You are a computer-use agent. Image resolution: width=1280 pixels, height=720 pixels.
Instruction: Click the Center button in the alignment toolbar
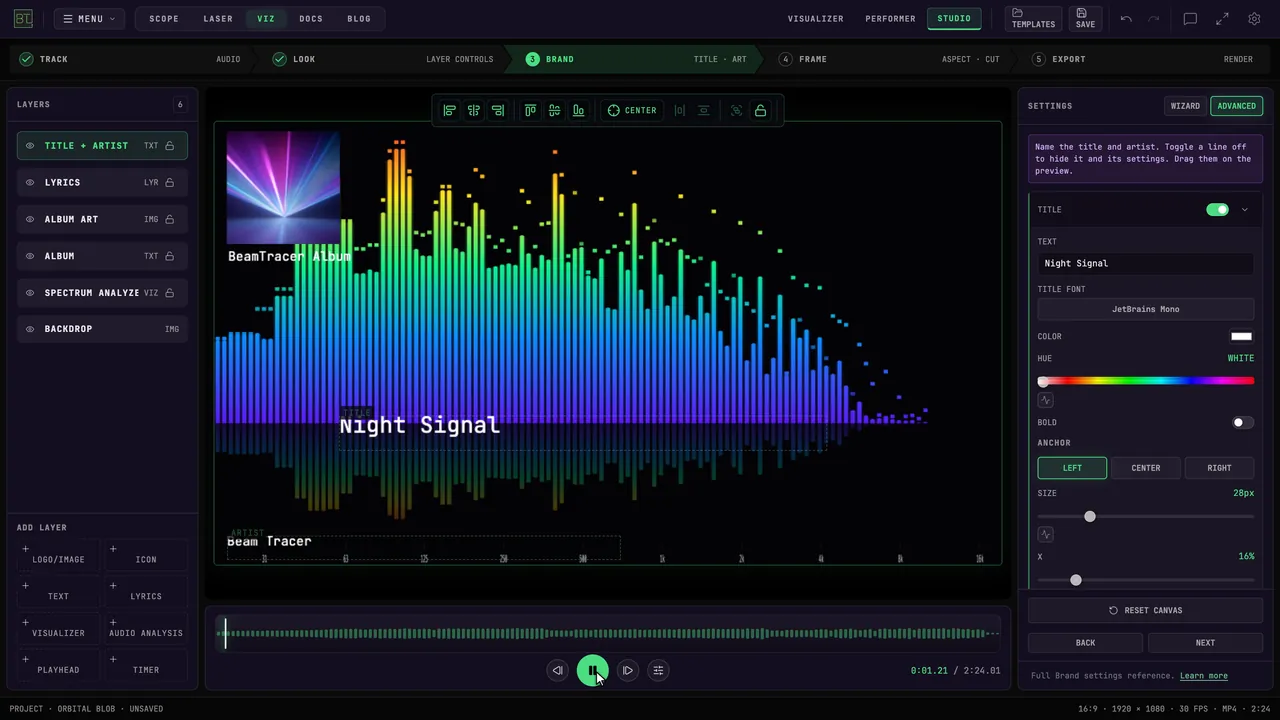coord(632,110)
